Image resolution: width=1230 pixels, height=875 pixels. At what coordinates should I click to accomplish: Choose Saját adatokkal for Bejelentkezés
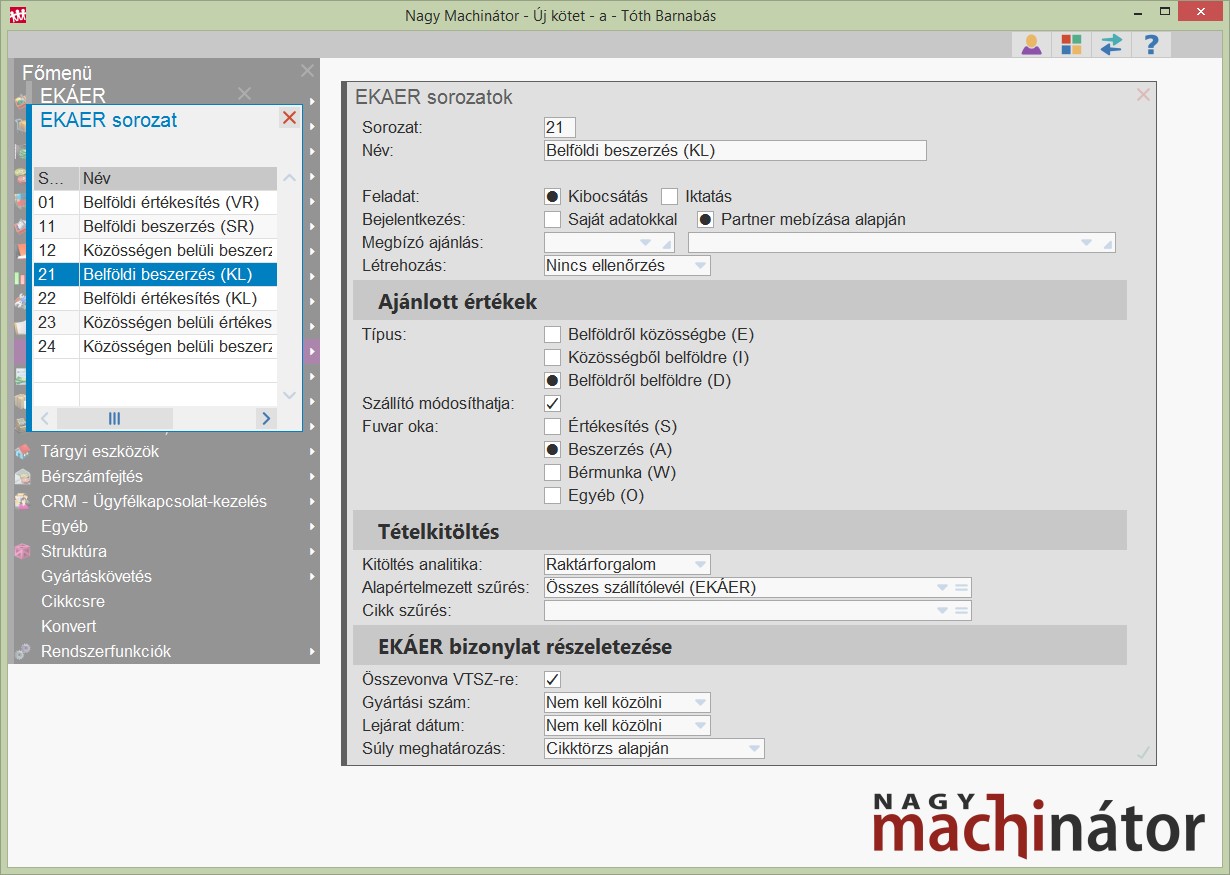click(552, 219)
